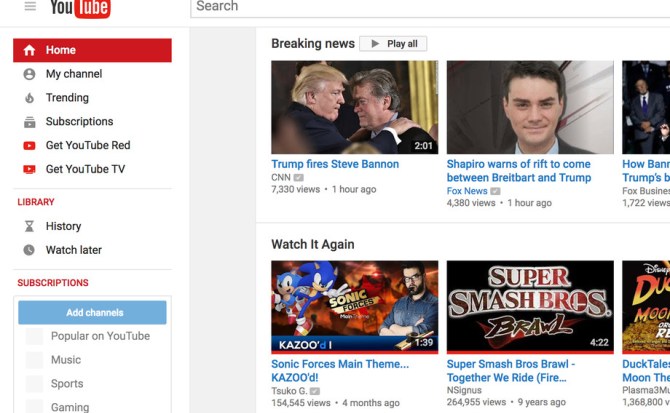Visit CNN channel name
The height and width of the screenshot is (413, 670).
pyautogui.click(x=281, y=178)
